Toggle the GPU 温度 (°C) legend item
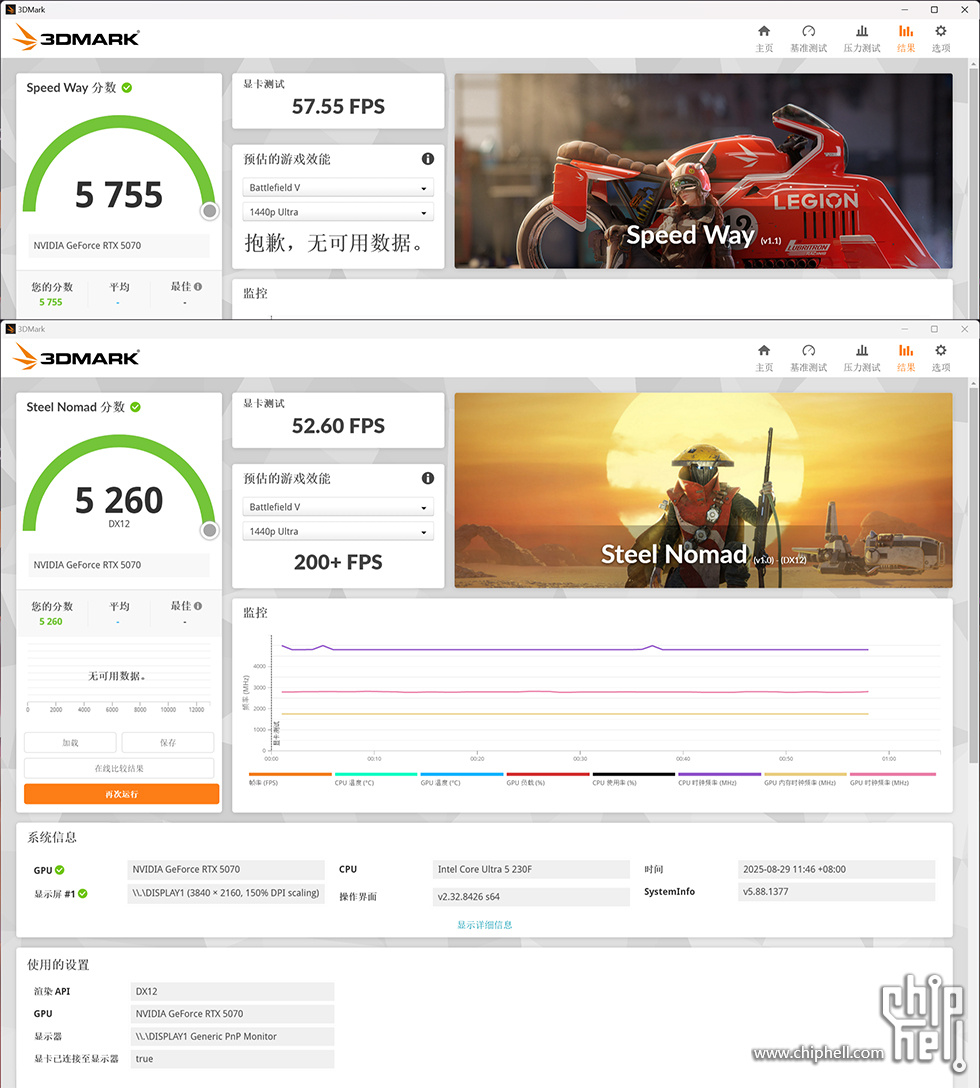Viewport: 980px width, 1088px height. [462, 779]
